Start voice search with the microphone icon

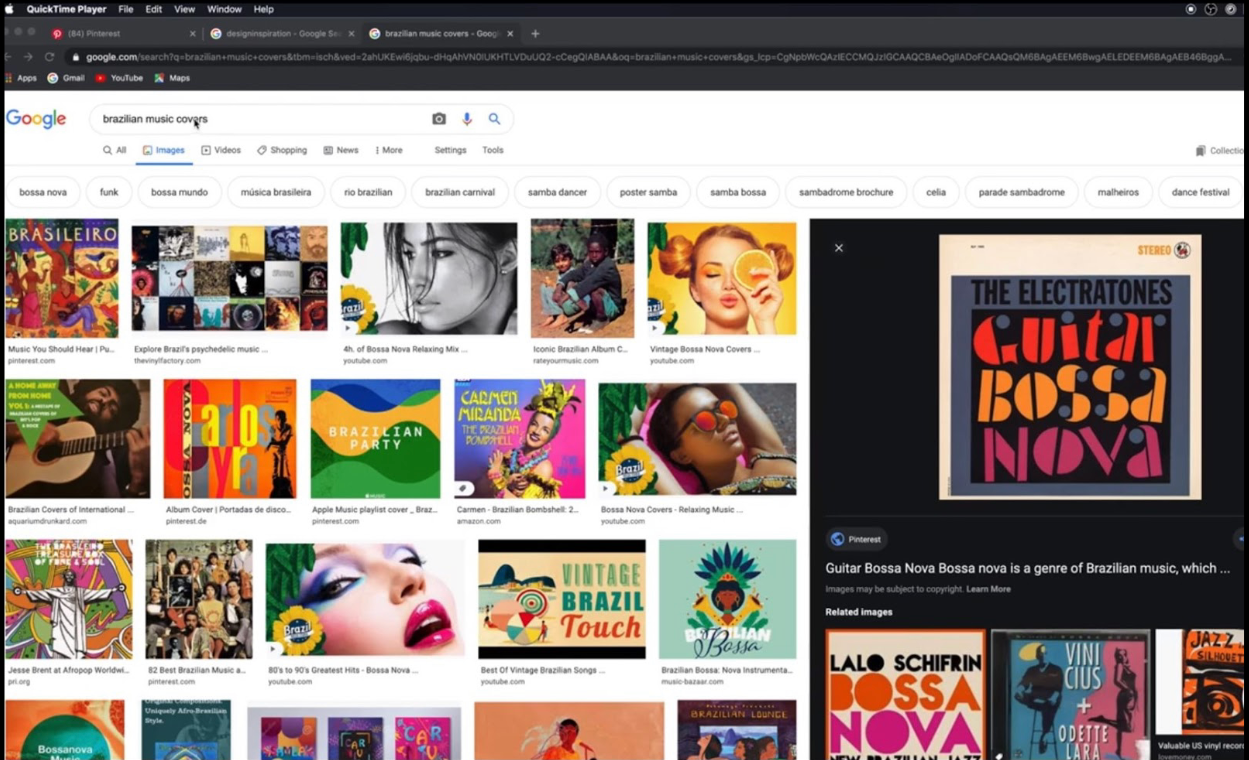click(466, 119)
